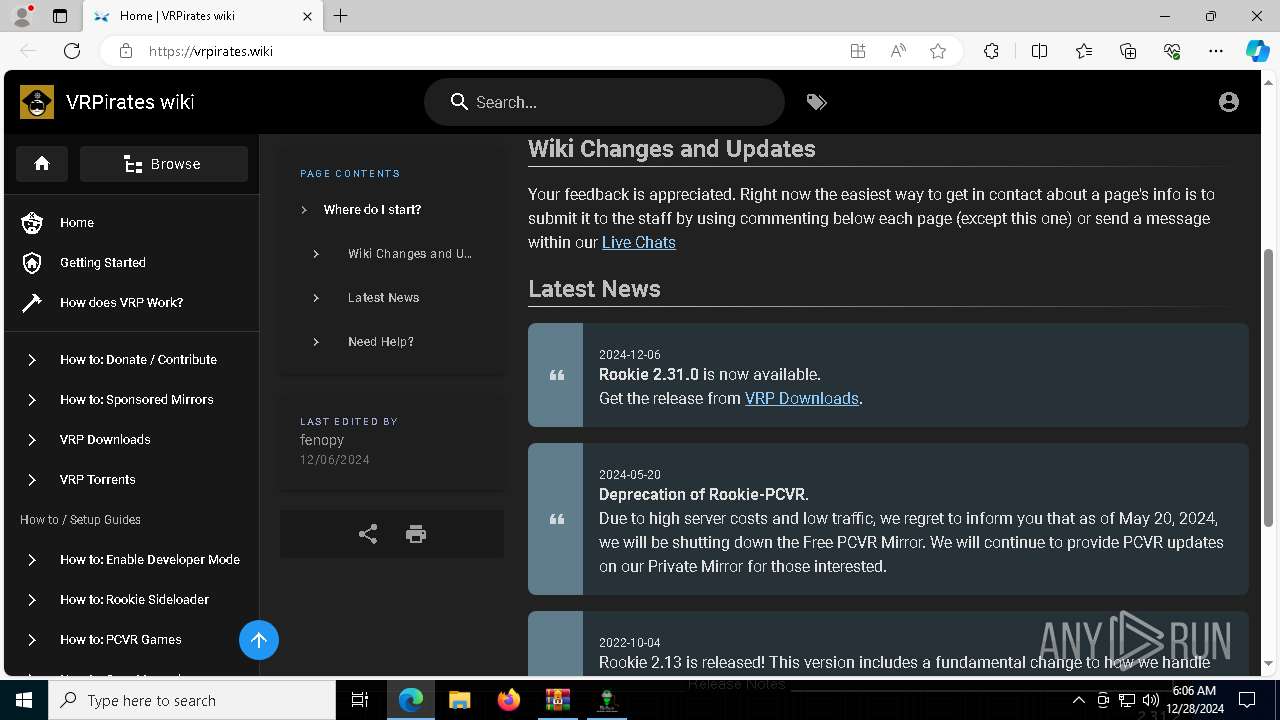Close the VRPirates wiki tab
Screen dimensions: 1280x720
[x=307, y=16]
